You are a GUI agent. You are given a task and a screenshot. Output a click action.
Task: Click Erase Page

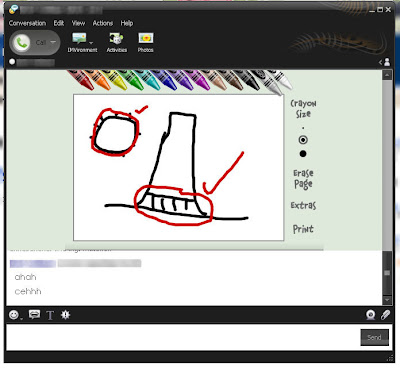303,179
